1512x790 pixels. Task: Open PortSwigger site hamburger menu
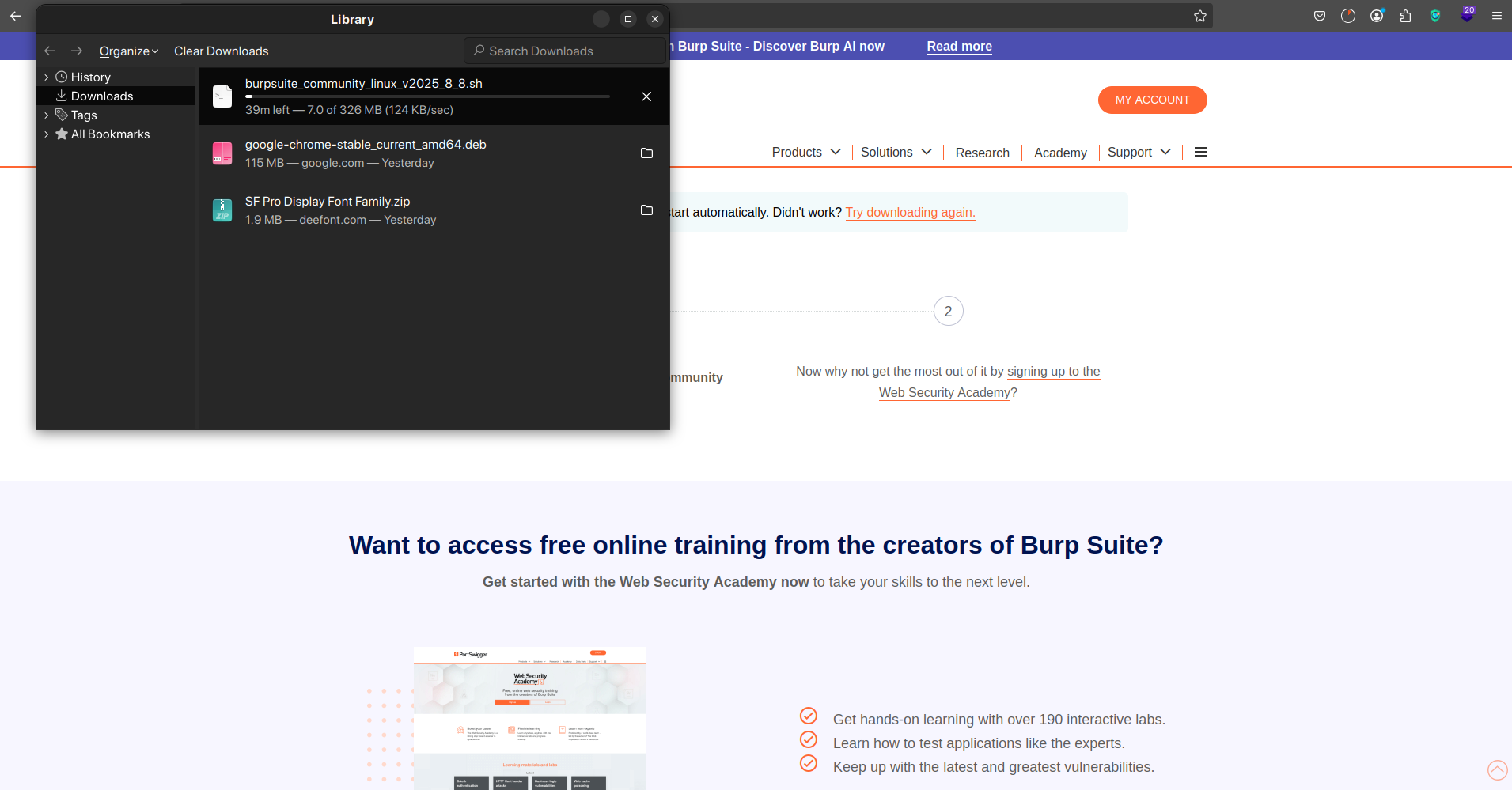[x=1200, y=152]
